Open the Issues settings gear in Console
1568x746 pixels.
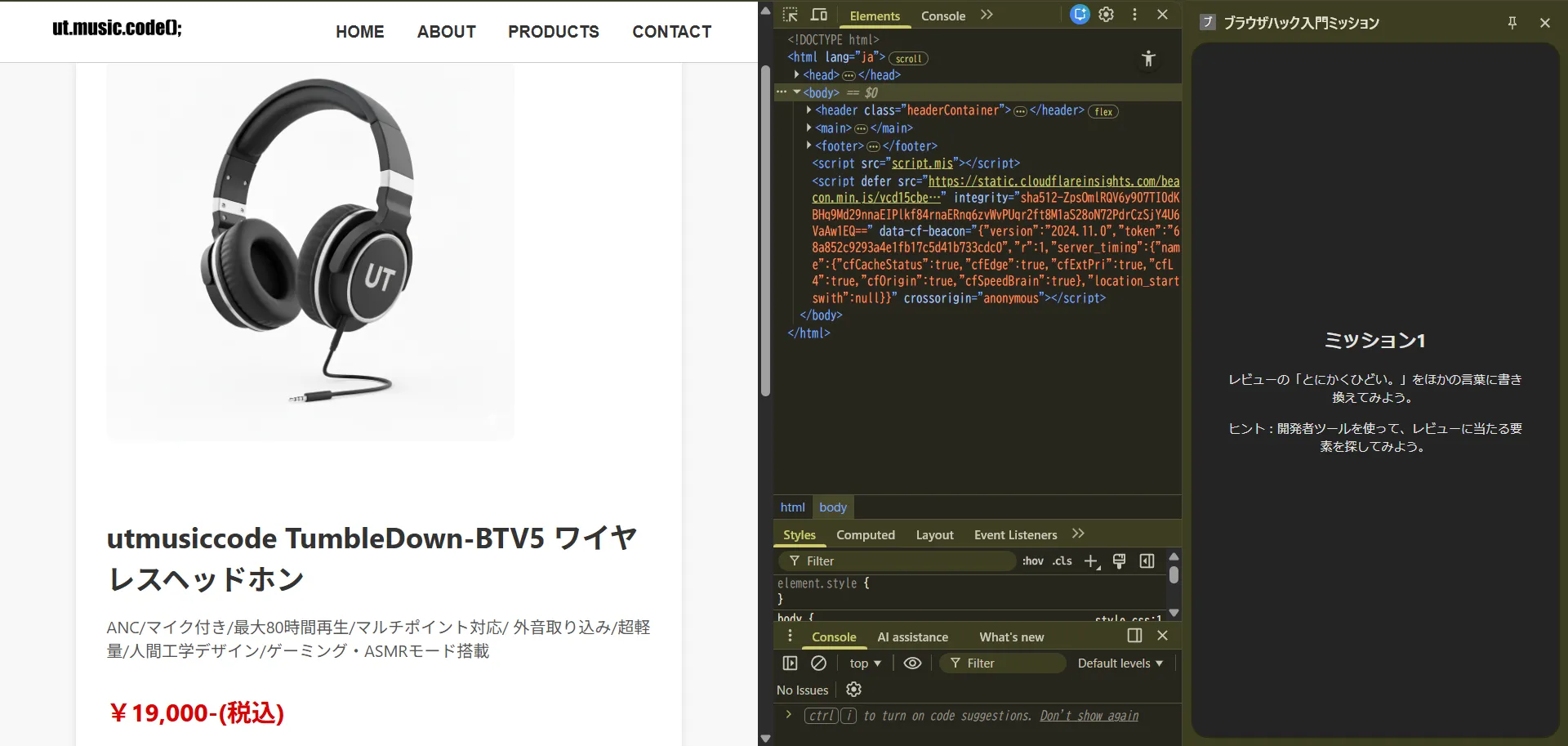[x=853, y=689]
